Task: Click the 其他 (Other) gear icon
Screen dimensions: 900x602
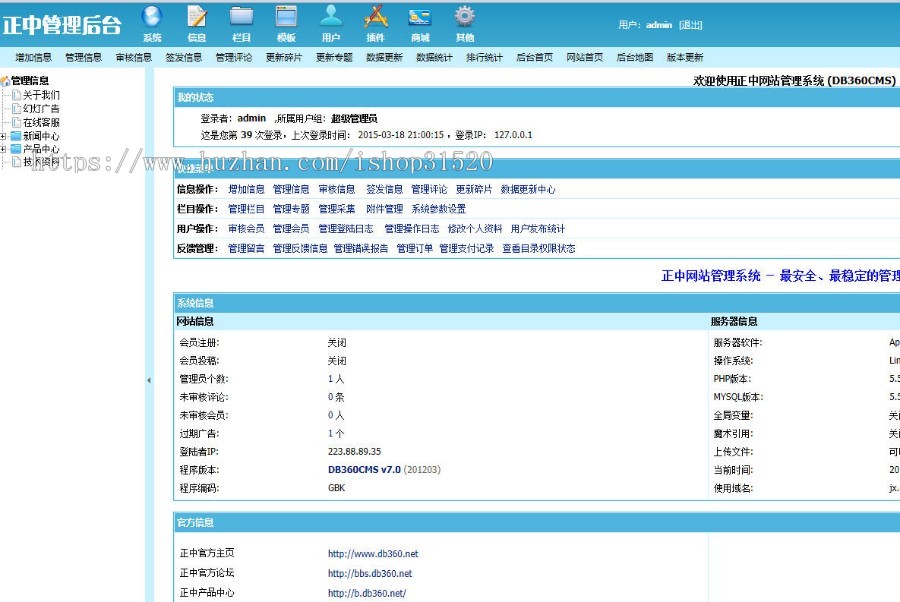Action: tap(464, 18)
